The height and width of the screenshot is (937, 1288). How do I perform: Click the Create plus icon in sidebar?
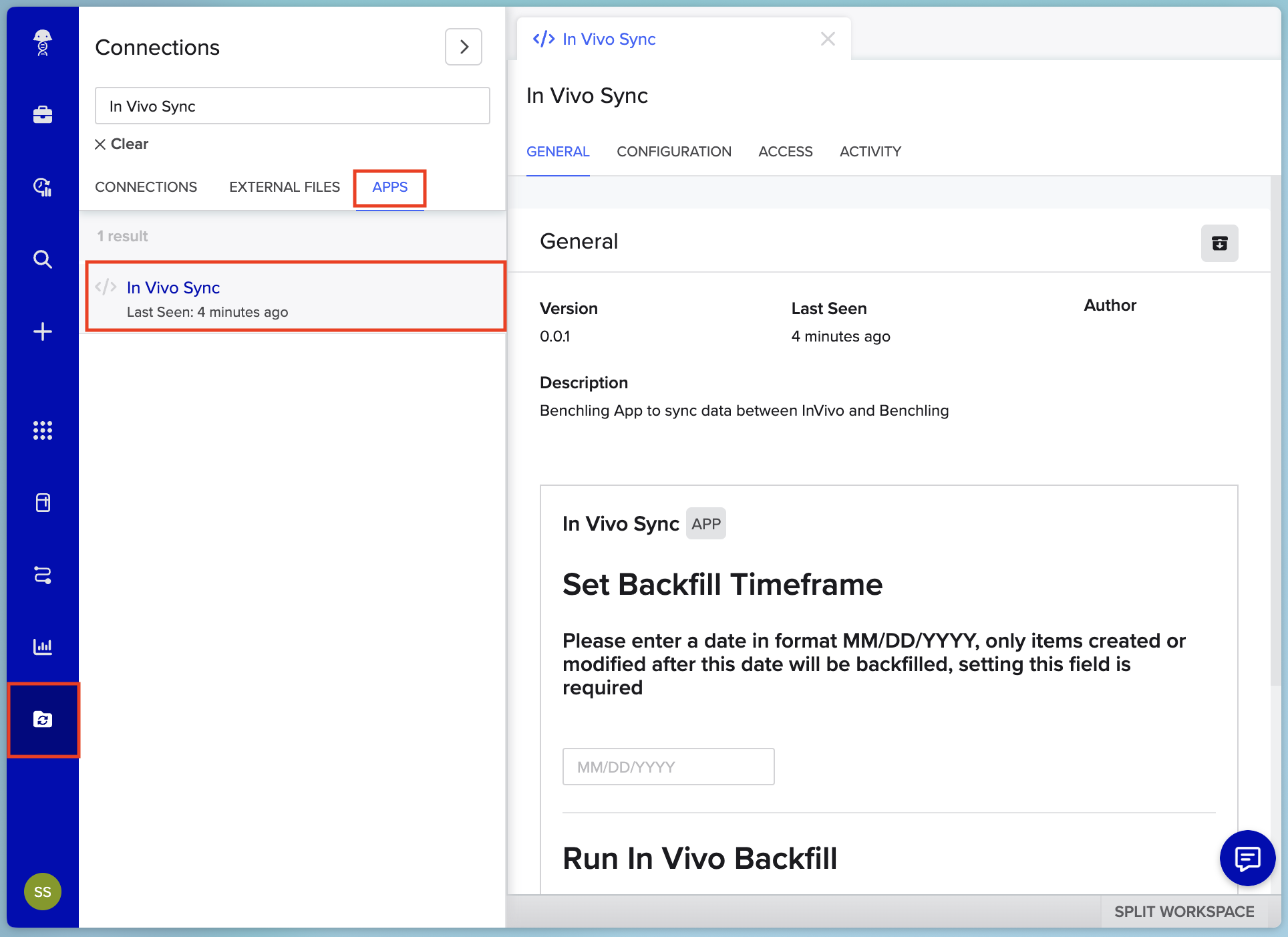pos(43,331)
